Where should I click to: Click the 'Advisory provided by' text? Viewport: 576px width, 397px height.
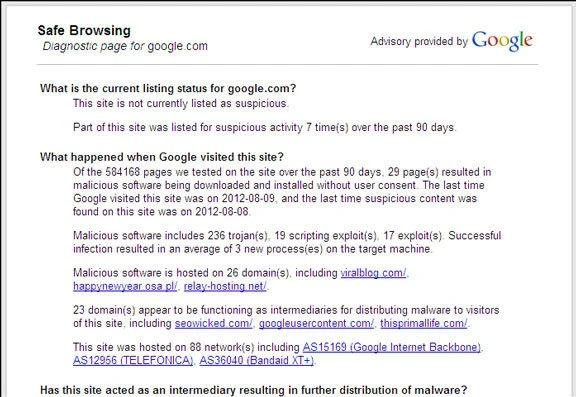419,41
